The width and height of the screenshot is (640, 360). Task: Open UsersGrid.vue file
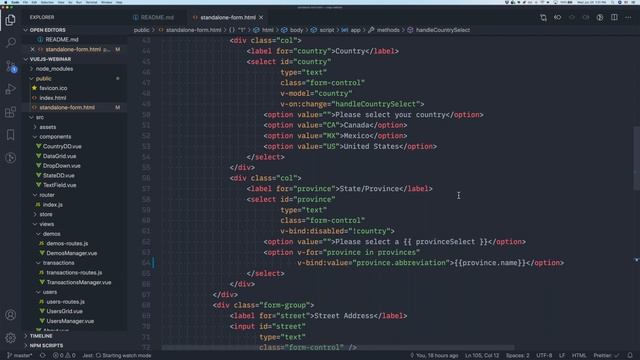[64, 311]
